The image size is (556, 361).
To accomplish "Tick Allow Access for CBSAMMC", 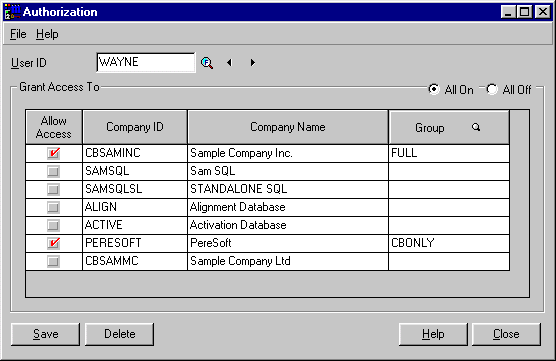I will click(54, 261).
